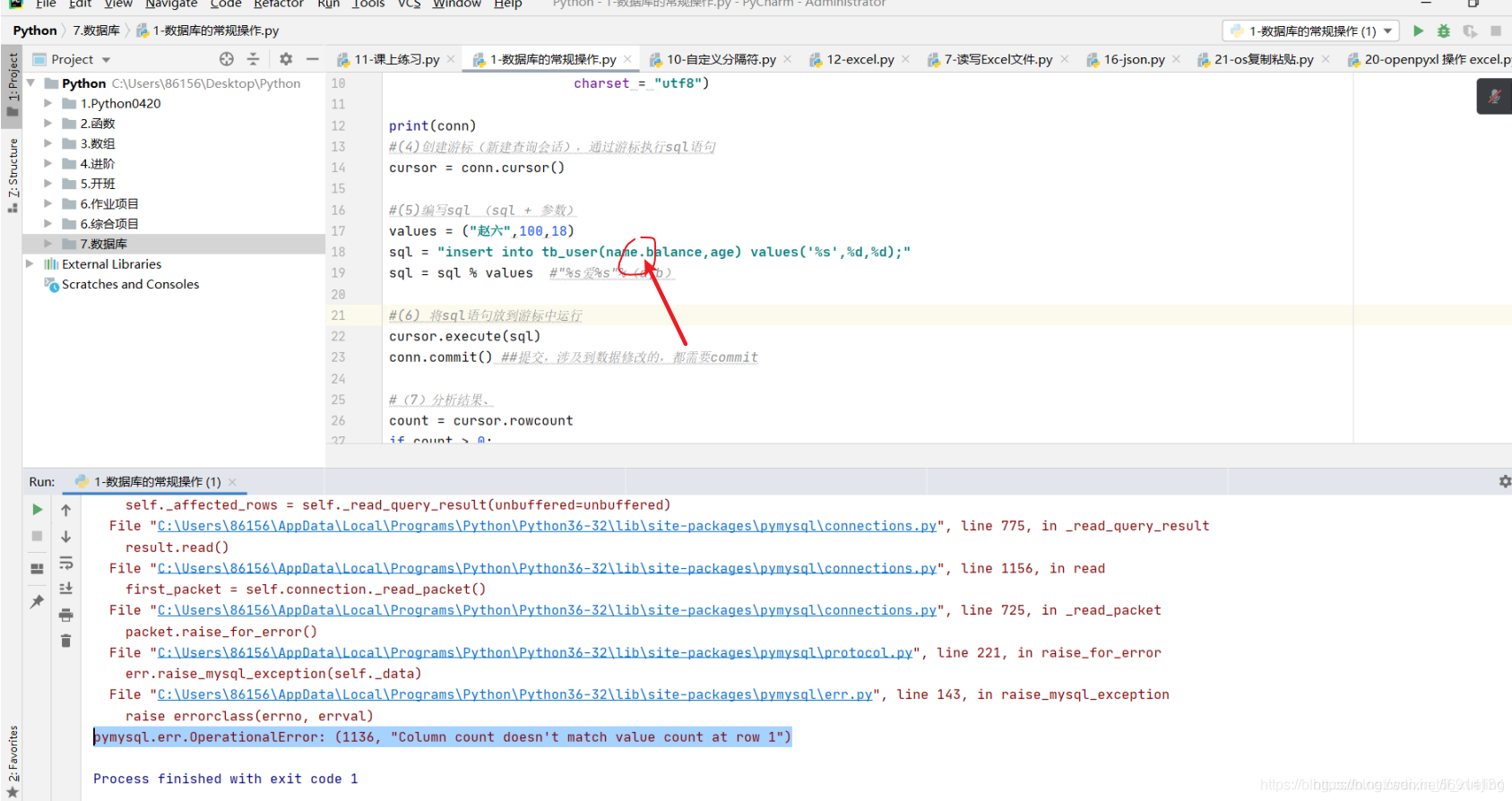Restore layout icon in Run panel
The image size is (1512, 801).
coord(37,568)
